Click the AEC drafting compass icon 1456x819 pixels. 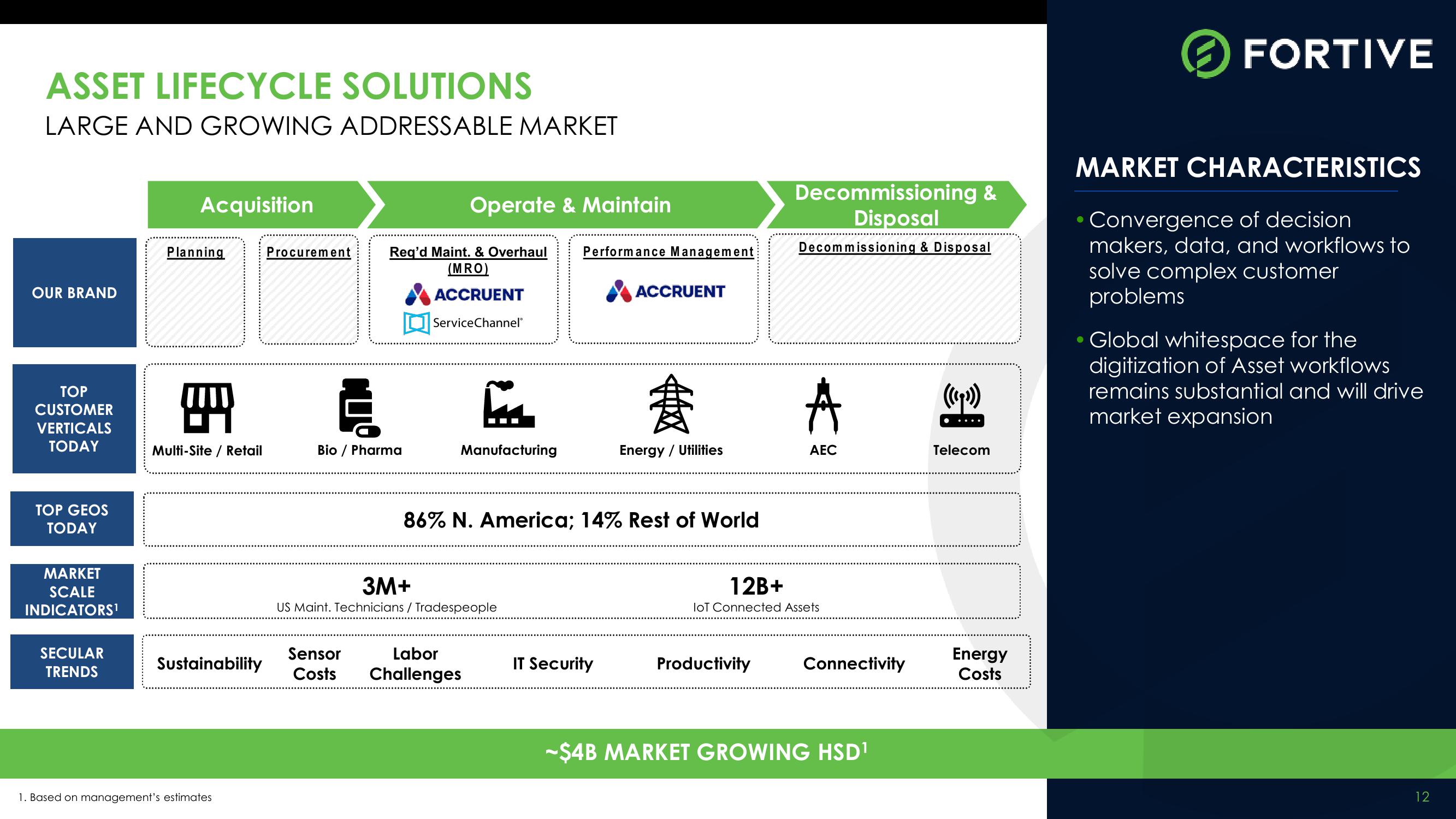(x=823, y=405)
